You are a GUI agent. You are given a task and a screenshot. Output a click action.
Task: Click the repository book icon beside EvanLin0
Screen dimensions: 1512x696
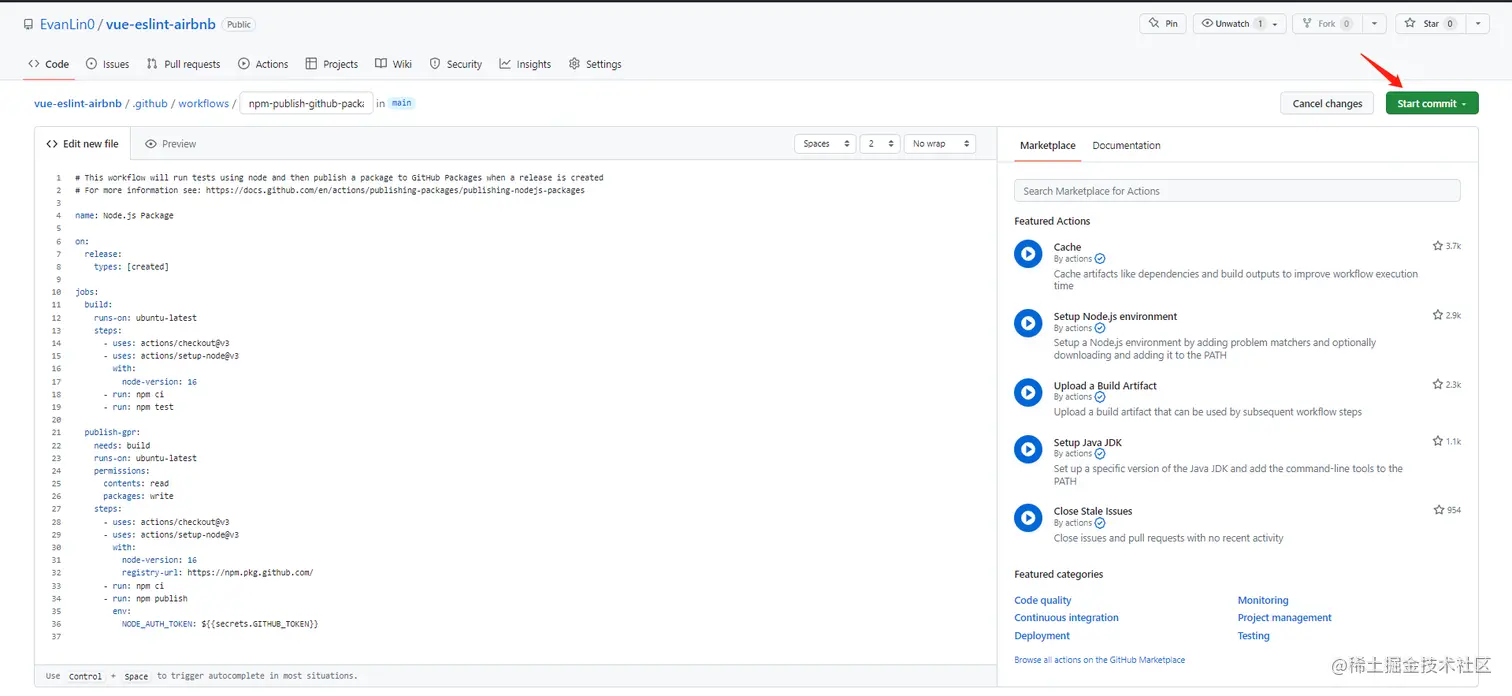point(29,24)
